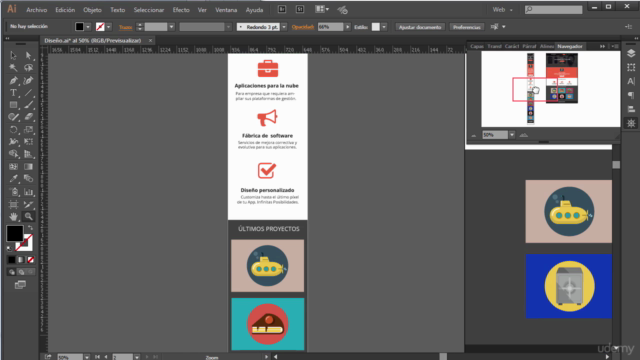The height and width of the screenshot is (360, 640).
Task: Pick the Eraser tool
Action: [28, 117]
